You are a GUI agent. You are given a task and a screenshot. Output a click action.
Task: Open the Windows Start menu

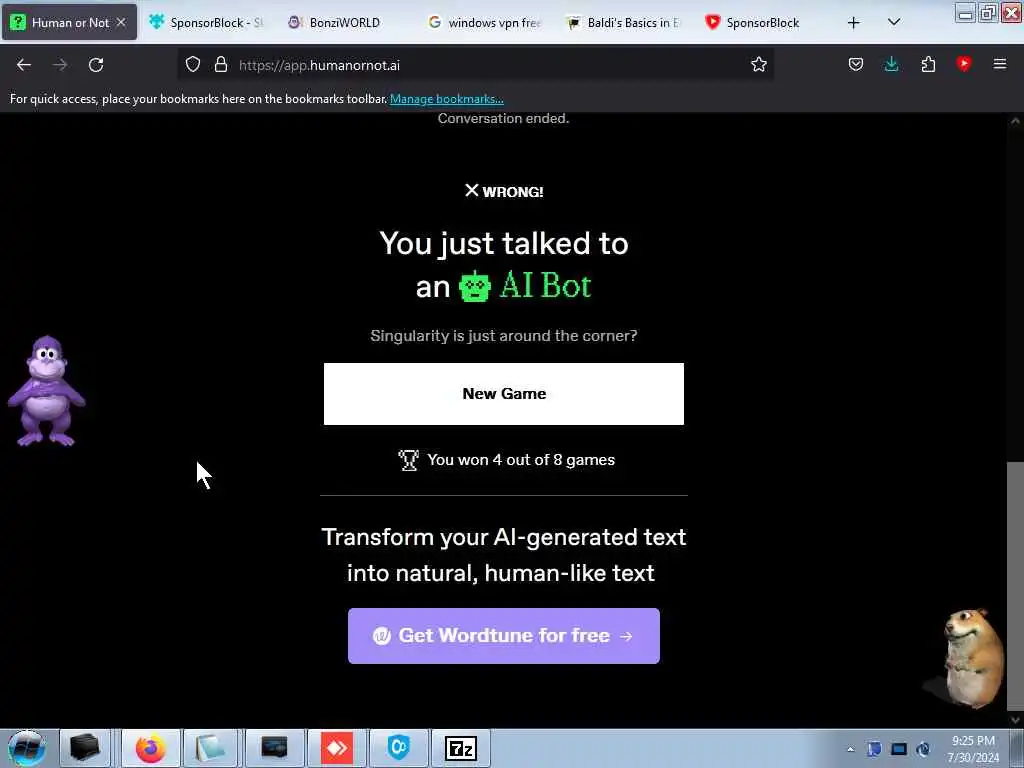(26, 748)
